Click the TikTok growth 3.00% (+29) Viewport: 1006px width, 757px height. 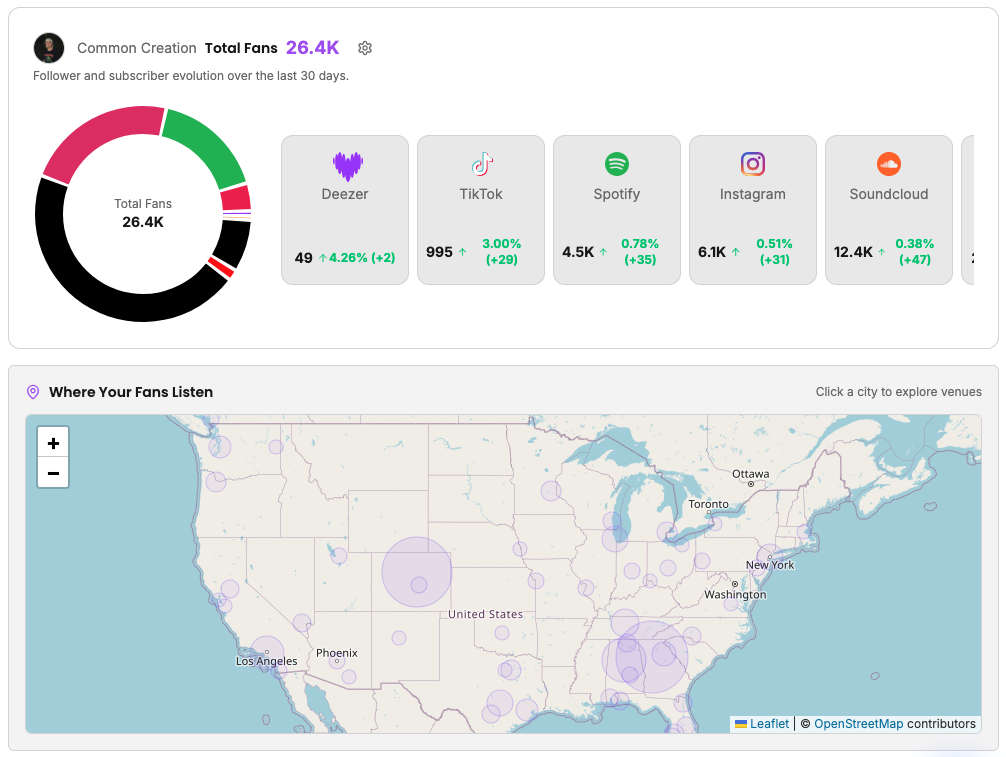(x=502, y=251)
